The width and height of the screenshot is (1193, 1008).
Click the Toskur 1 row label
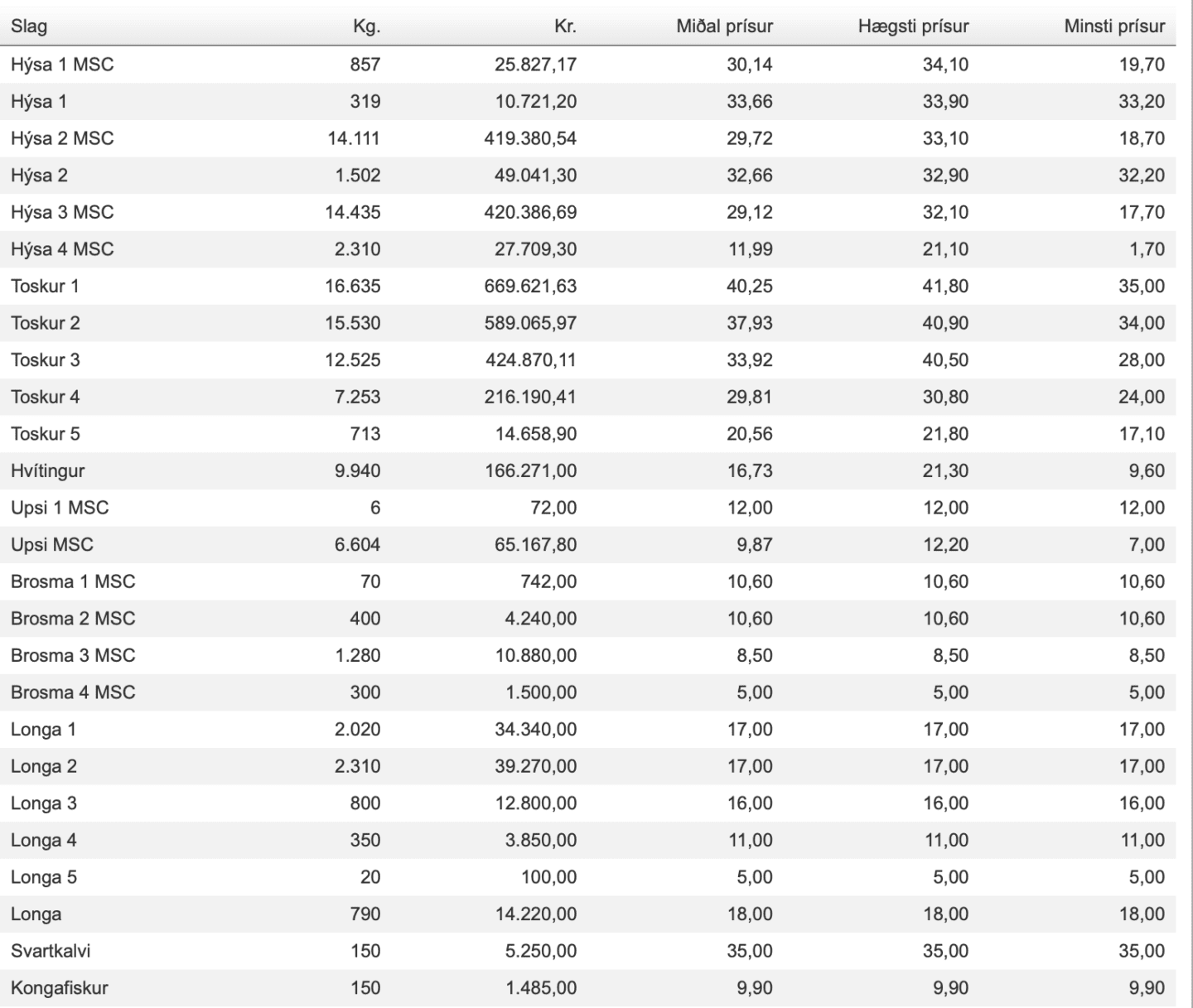(x=45, y=287)
